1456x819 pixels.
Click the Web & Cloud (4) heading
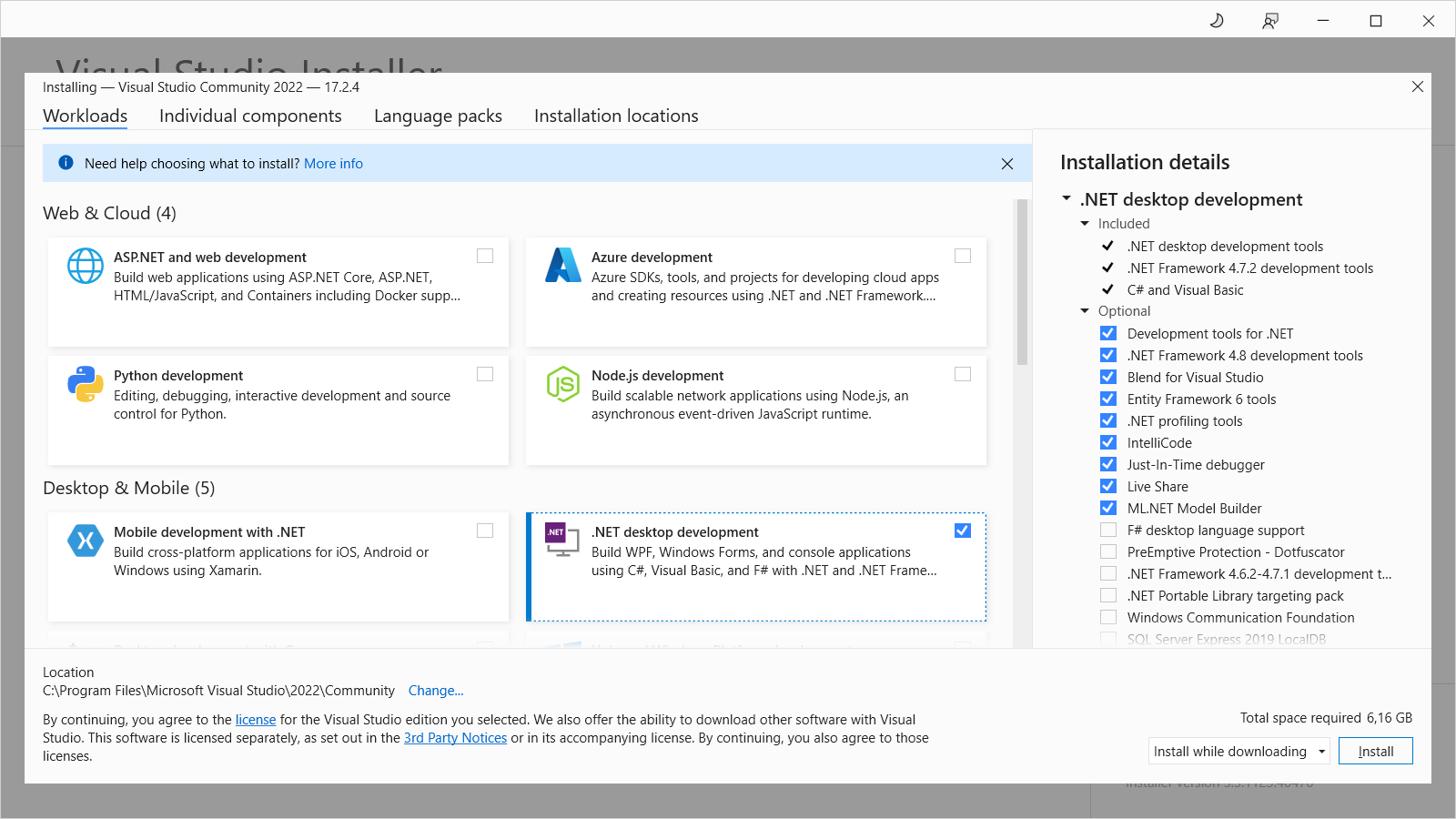(x=109, y=213)
